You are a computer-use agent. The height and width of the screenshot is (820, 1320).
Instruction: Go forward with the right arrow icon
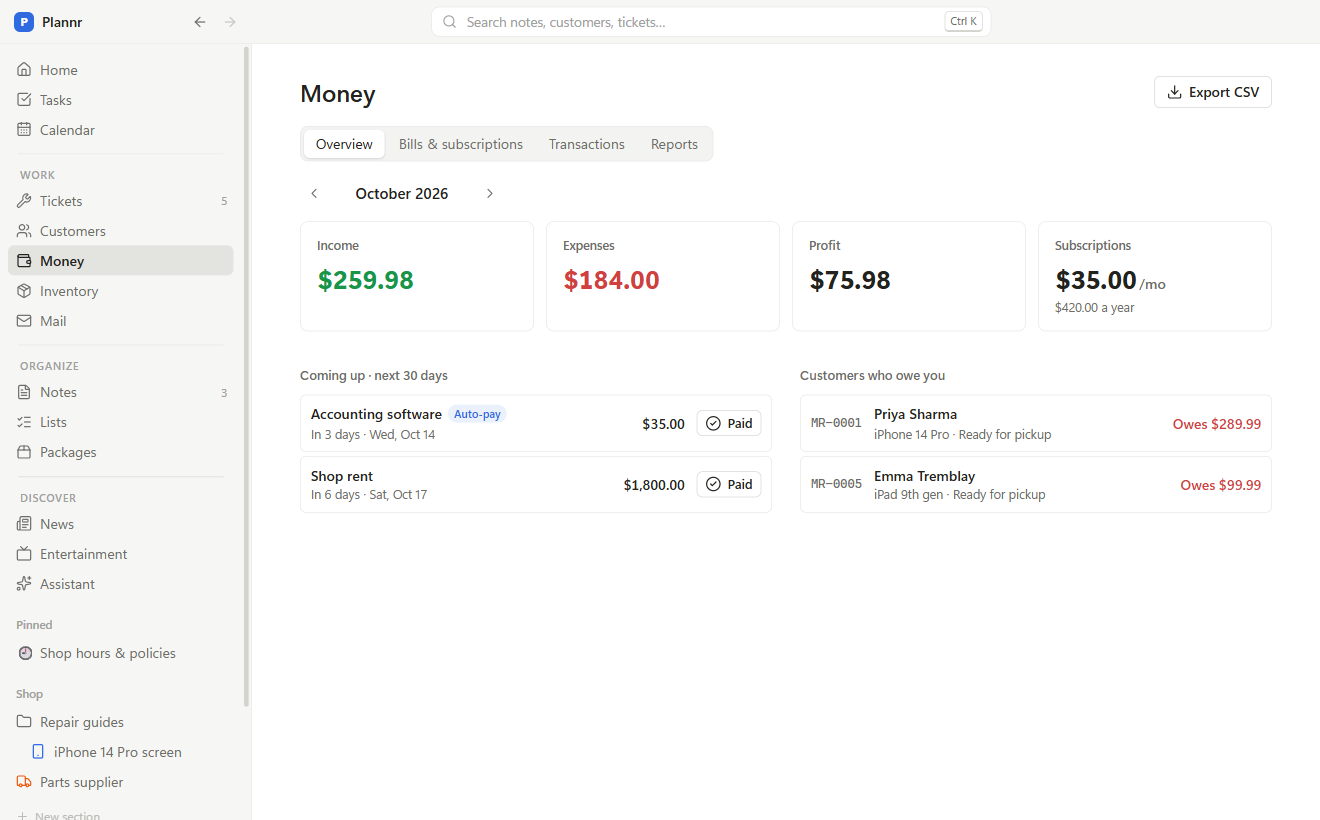tap(230, 22)
